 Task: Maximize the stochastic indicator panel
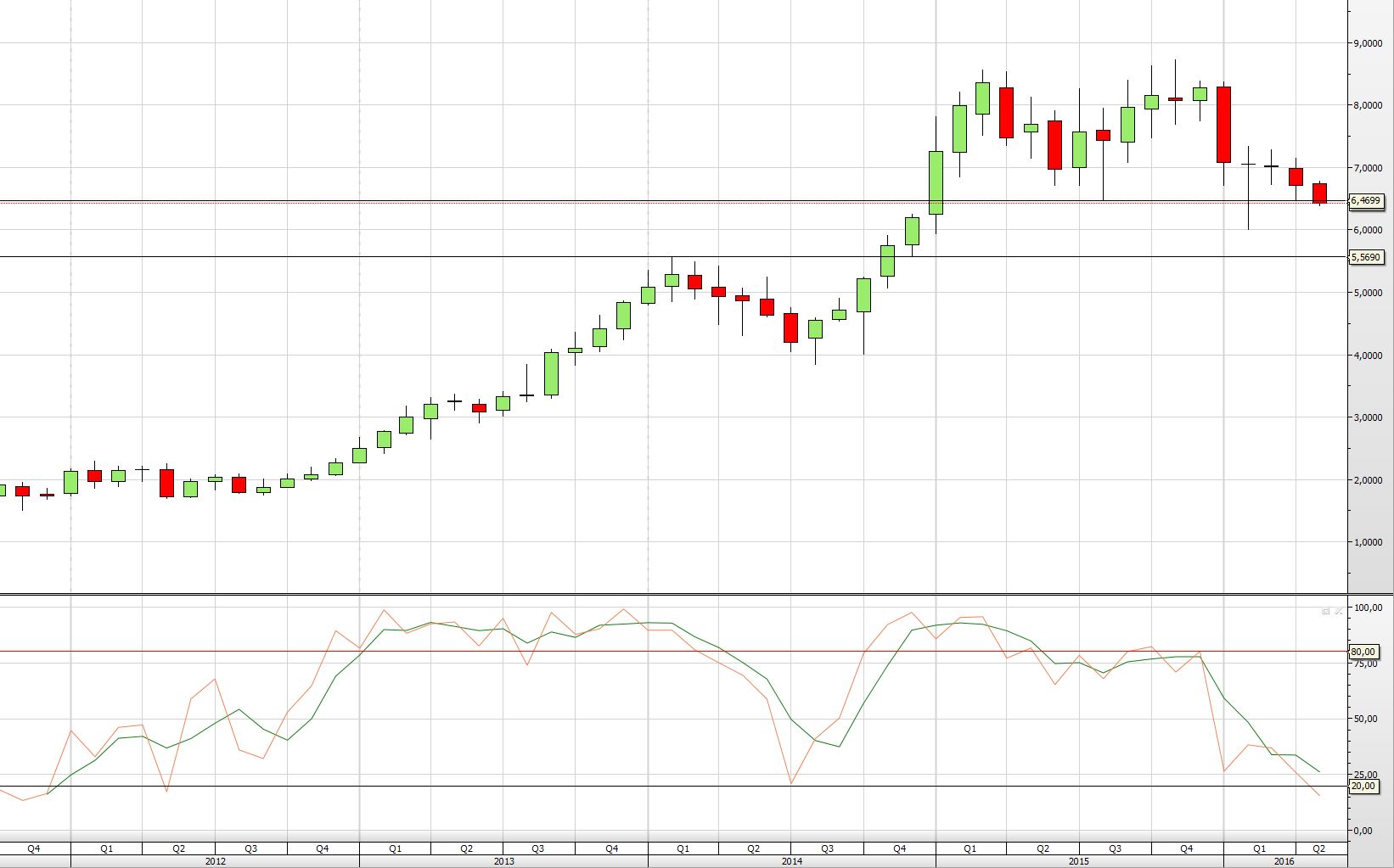pyautogui.click(x=1326, y=611)
